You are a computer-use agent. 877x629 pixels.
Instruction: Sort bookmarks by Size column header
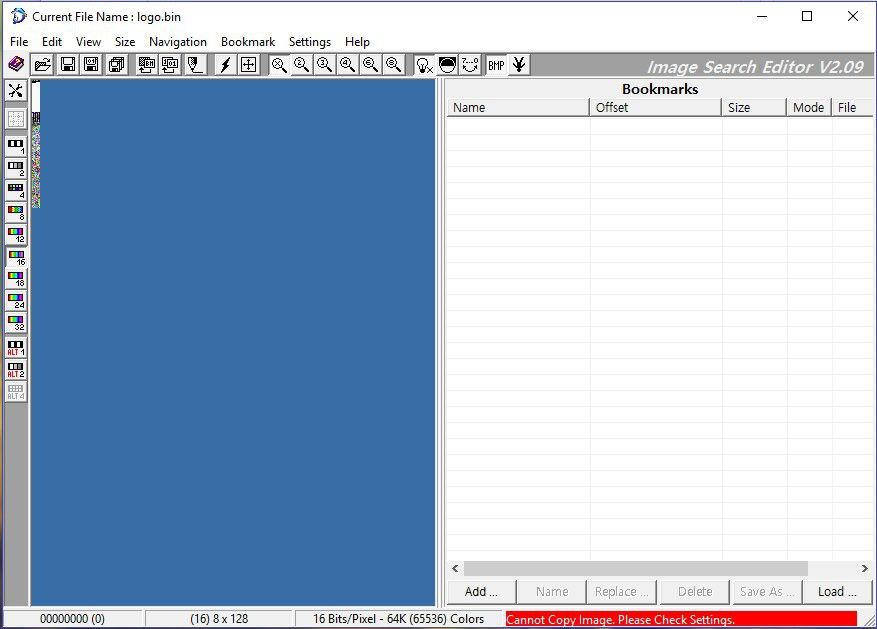(x=754, y=107)
